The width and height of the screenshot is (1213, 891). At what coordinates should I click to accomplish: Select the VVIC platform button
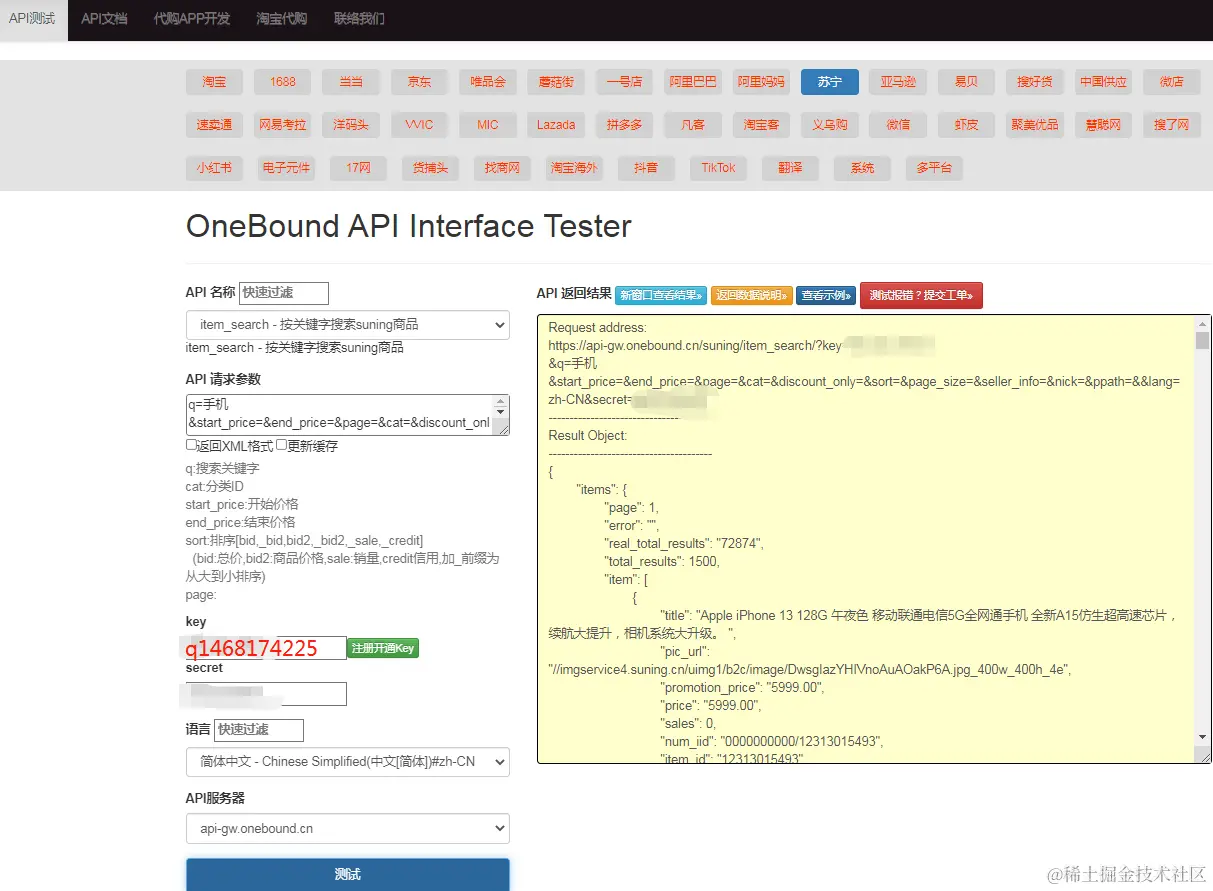pos(419,125)
